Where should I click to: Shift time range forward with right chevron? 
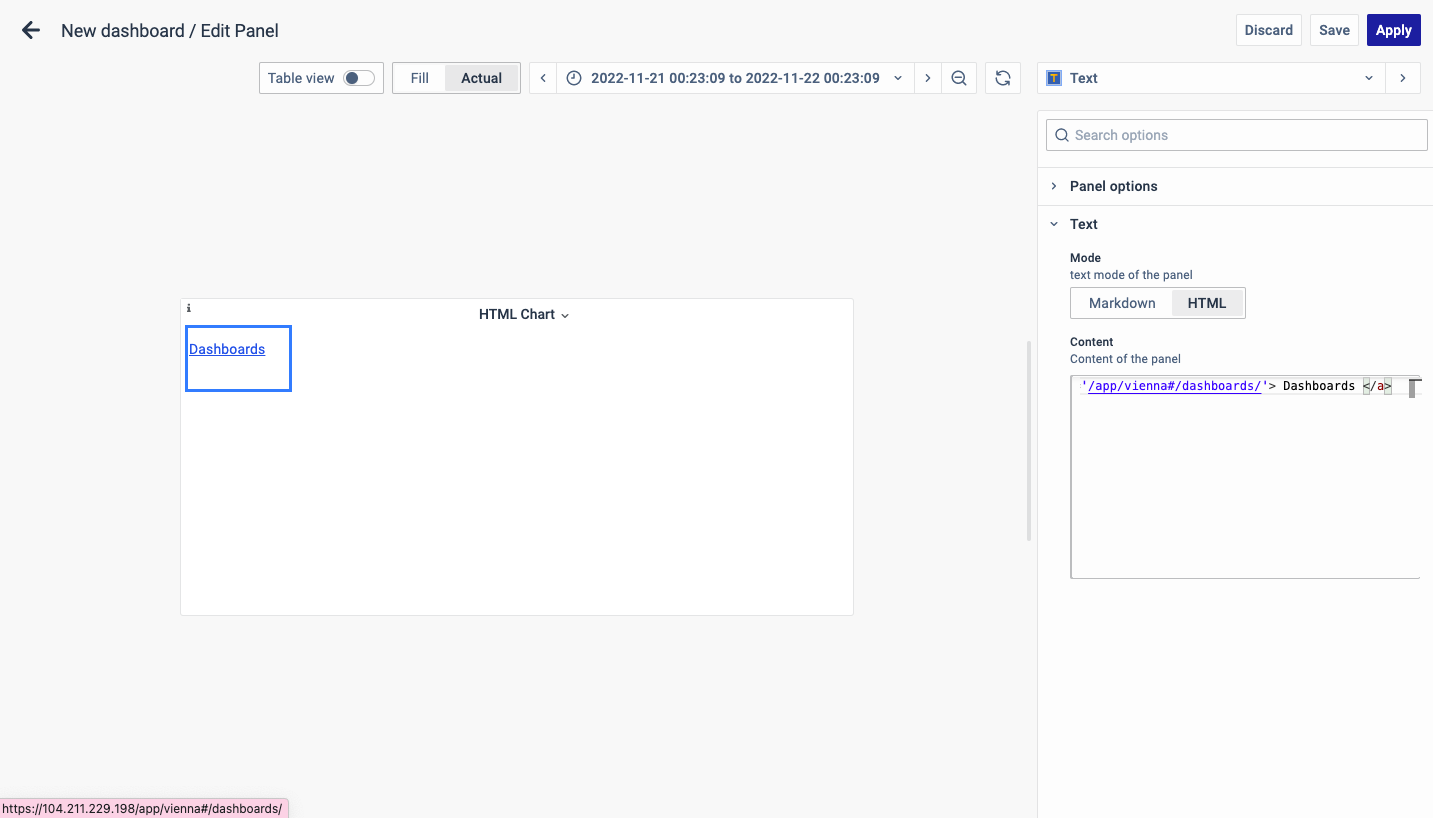(928, 78)
